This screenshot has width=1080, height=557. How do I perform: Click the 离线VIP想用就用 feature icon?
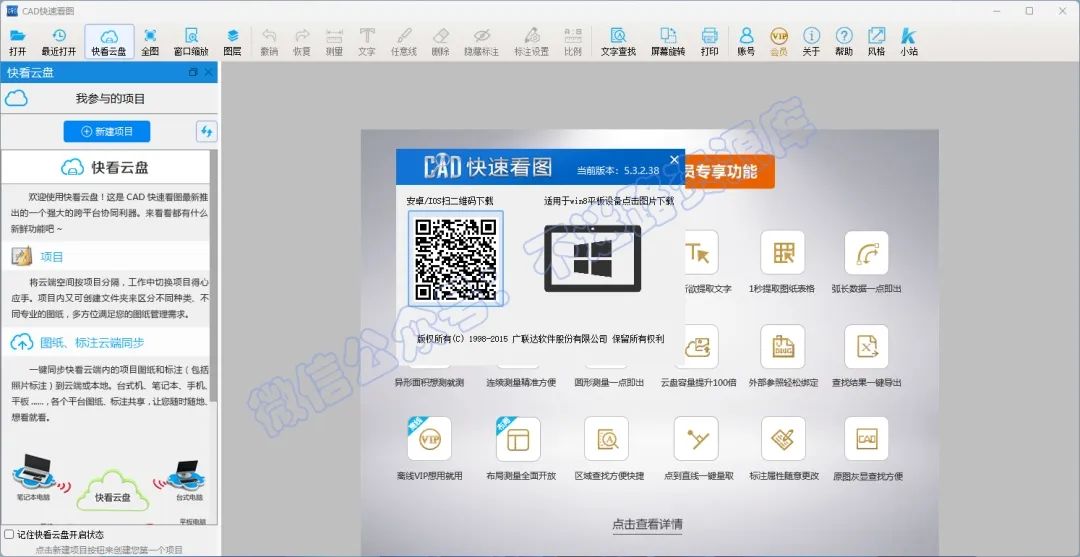429,439
